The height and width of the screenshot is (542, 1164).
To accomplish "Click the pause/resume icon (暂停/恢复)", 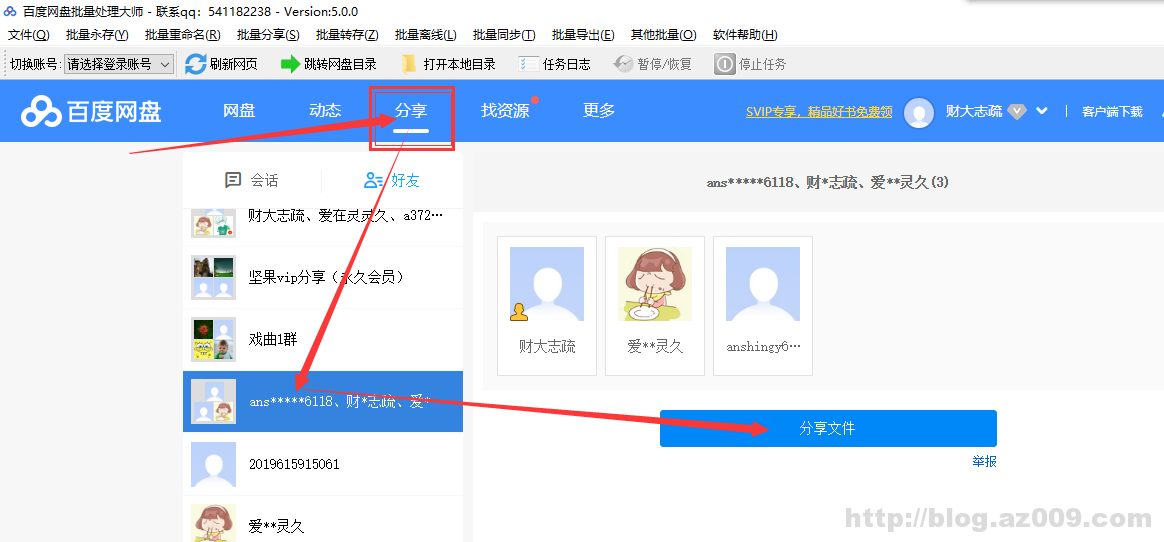I will click(623, 64).
